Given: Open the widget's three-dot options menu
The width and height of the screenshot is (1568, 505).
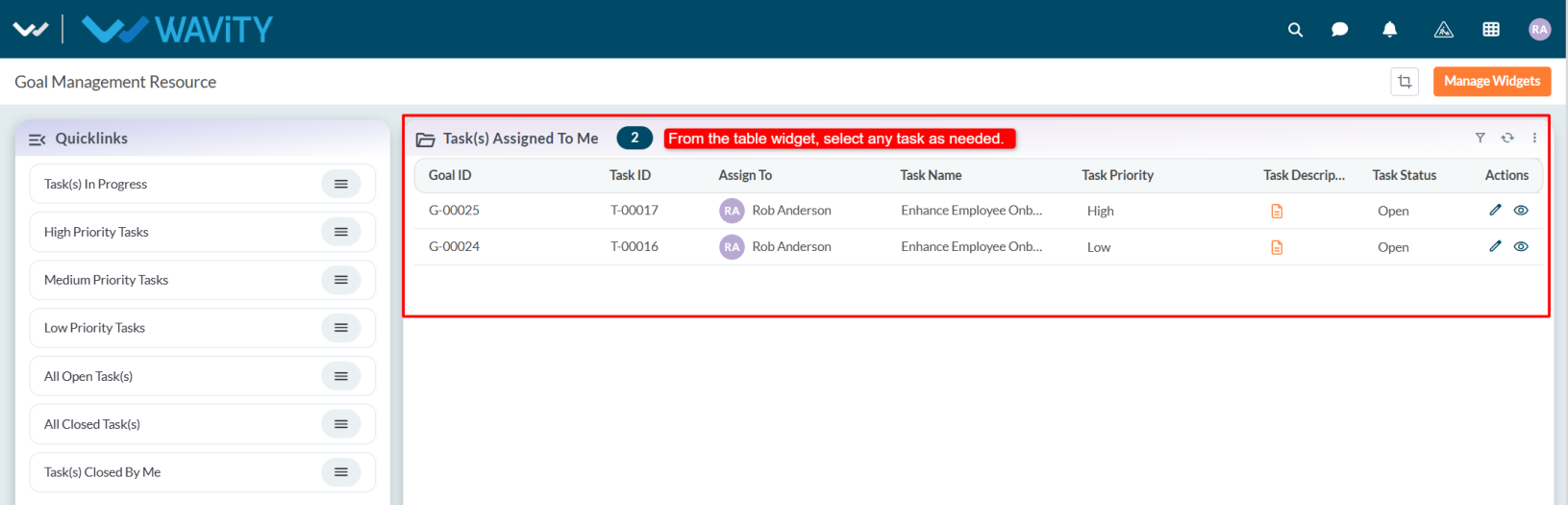Looking at the screenshot, I should tap(1534, 138).
